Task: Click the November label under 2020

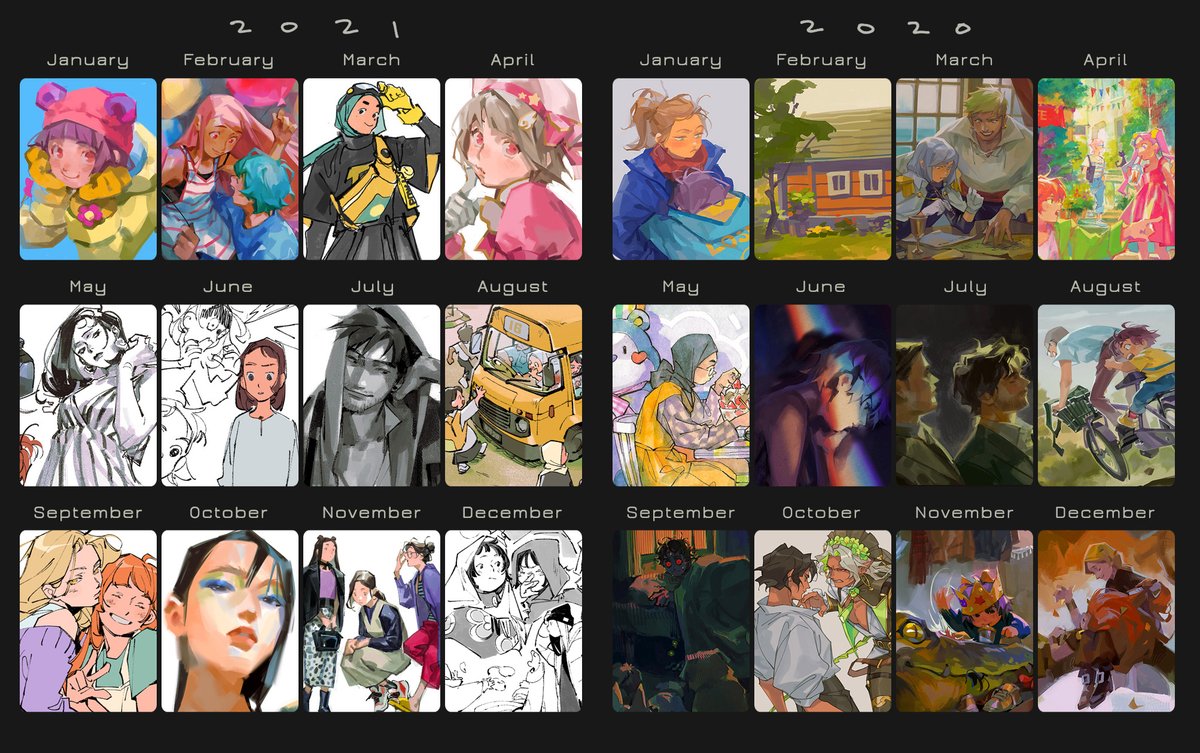Action: [964, 512]
